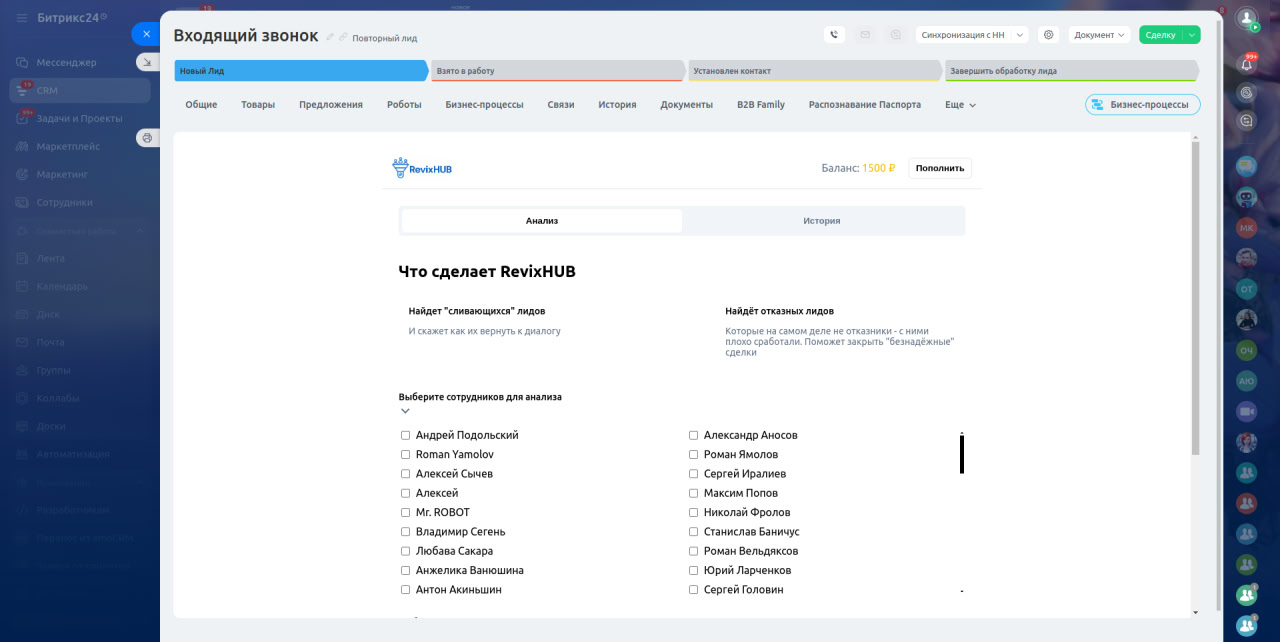Open user profile avatar at top right
The width and height of the screenshot is (1280, 642).
(x=1246, y=18)
